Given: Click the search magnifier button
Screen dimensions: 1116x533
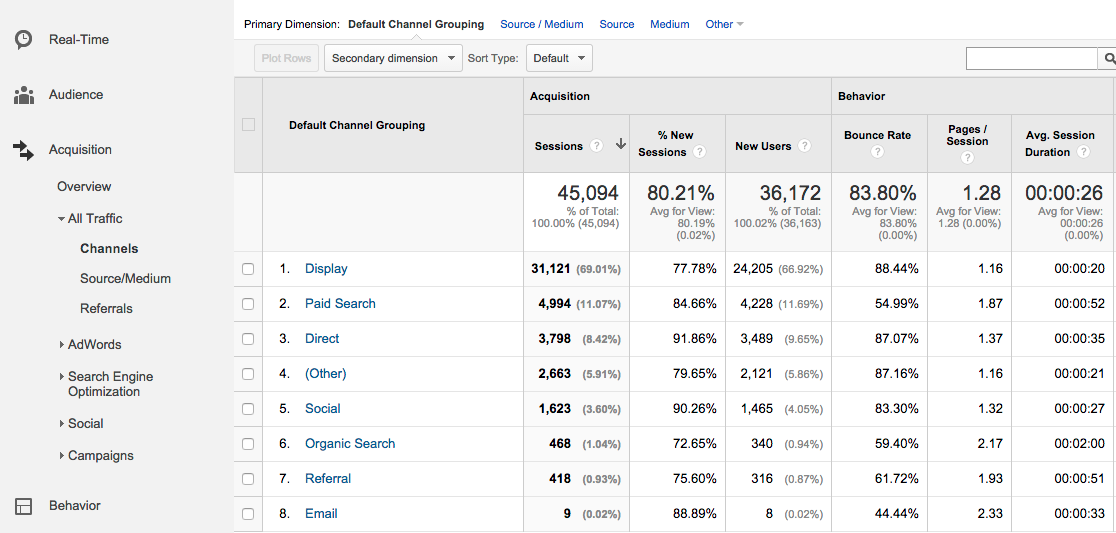Looking at the screenshot, I should pos(1107,59).
